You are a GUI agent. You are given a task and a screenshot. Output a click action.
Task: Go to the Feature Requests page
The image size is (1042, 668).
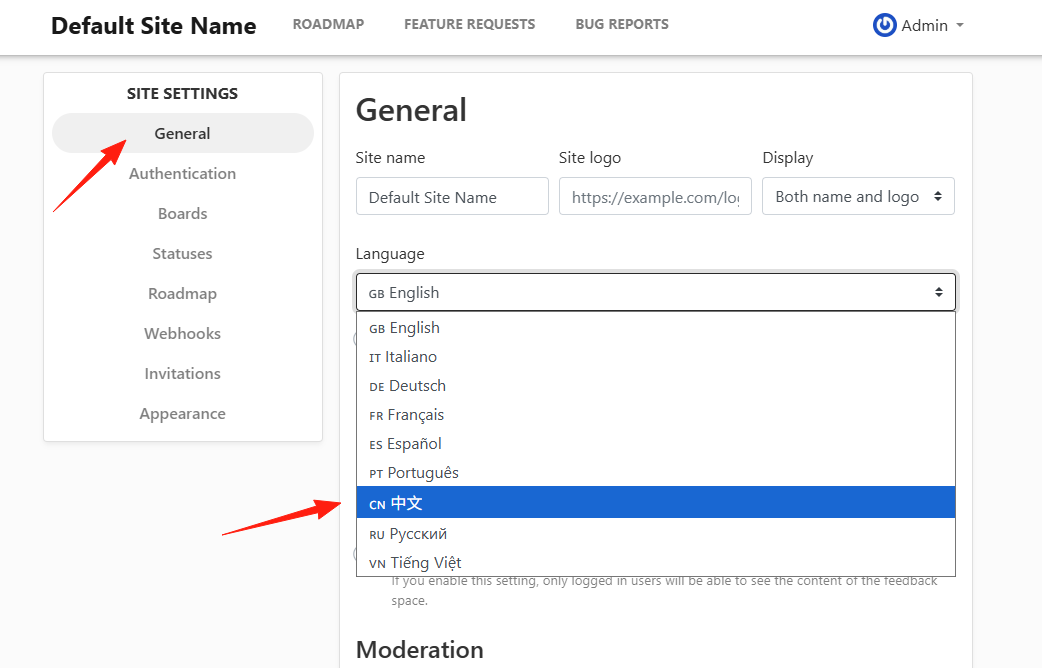469,25
